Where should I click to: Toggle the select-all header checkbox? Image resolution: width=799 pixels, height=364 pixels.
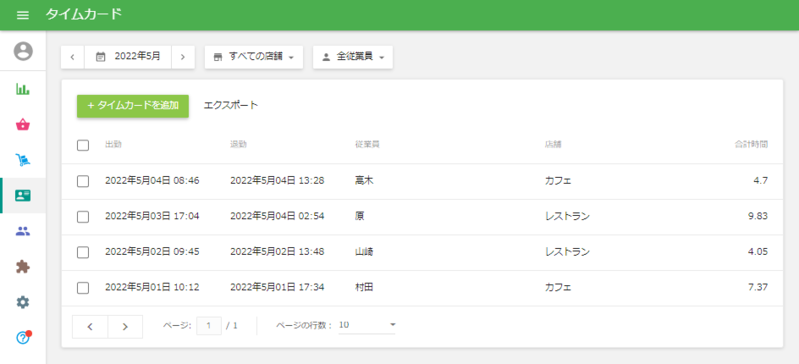click(83, 145)
